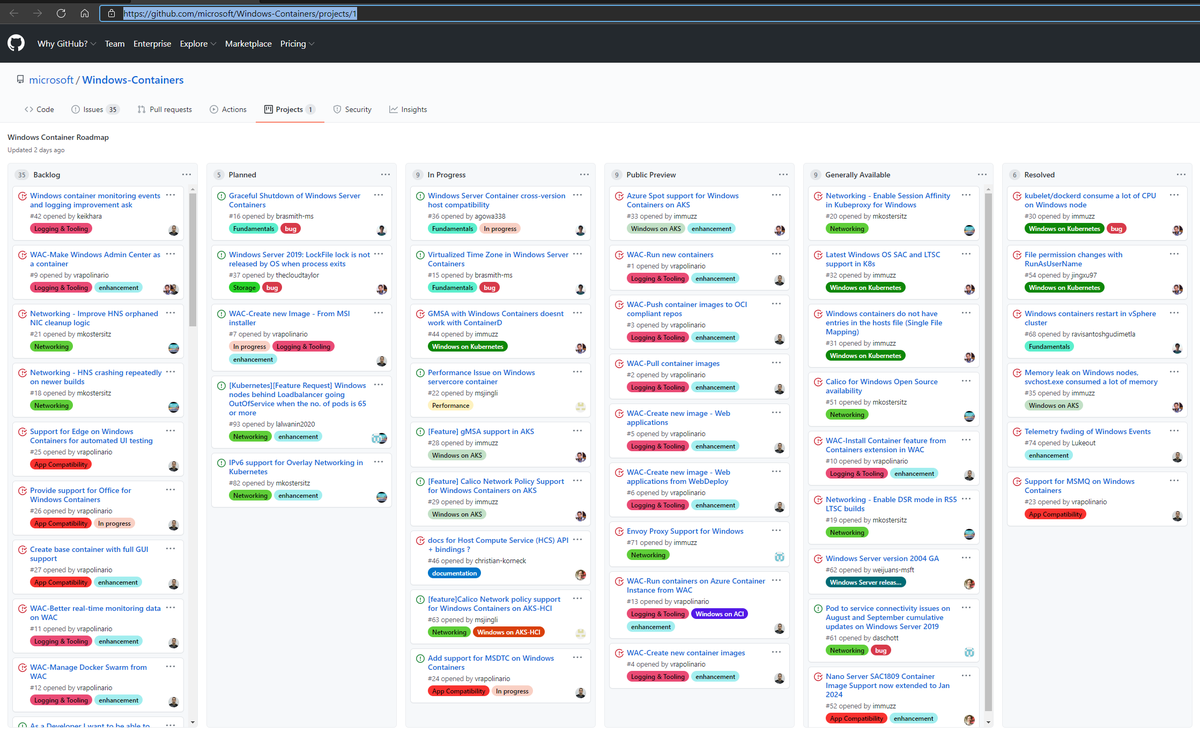
Task: Click the Windows Container Roadmap project title
Action: [58, 137]
